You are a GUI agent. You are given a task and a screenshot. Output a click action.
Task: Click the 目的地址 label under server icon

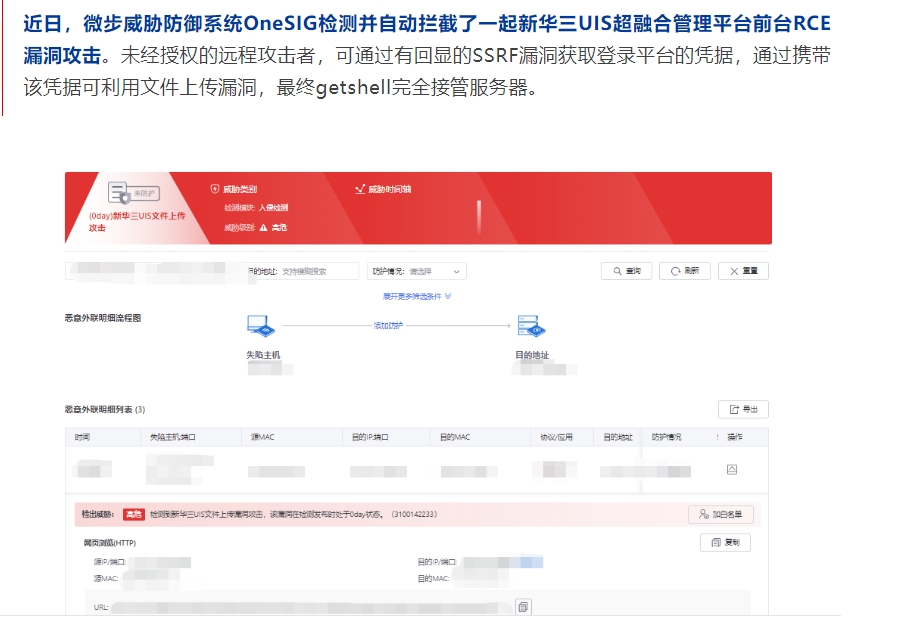click(x=532, y=355)
